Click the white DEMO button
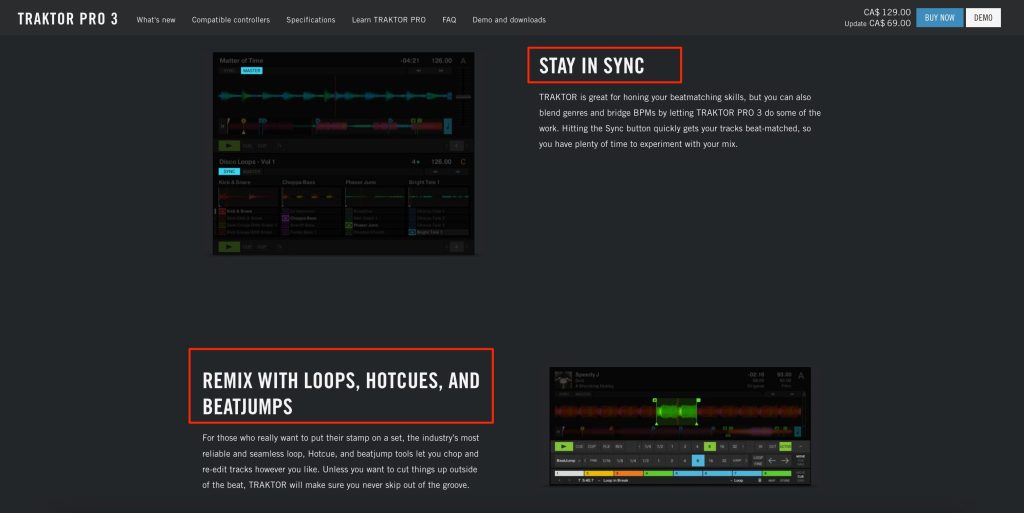The height and width of the screenshot is (513, 1024). pos(983,18)
